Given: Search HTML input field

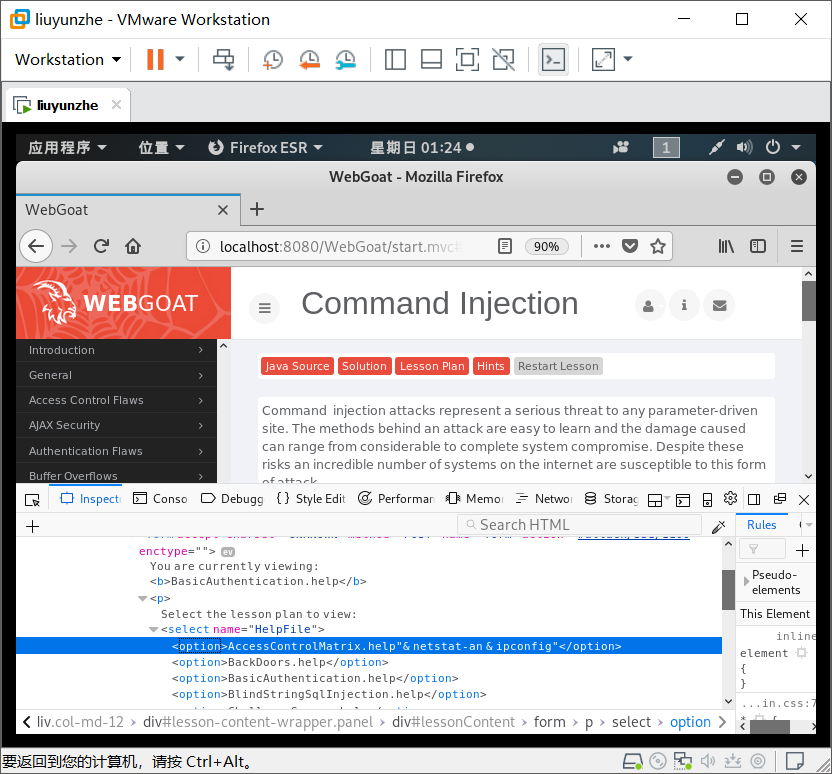Looking at the screenshot, I should coord(579,525).
